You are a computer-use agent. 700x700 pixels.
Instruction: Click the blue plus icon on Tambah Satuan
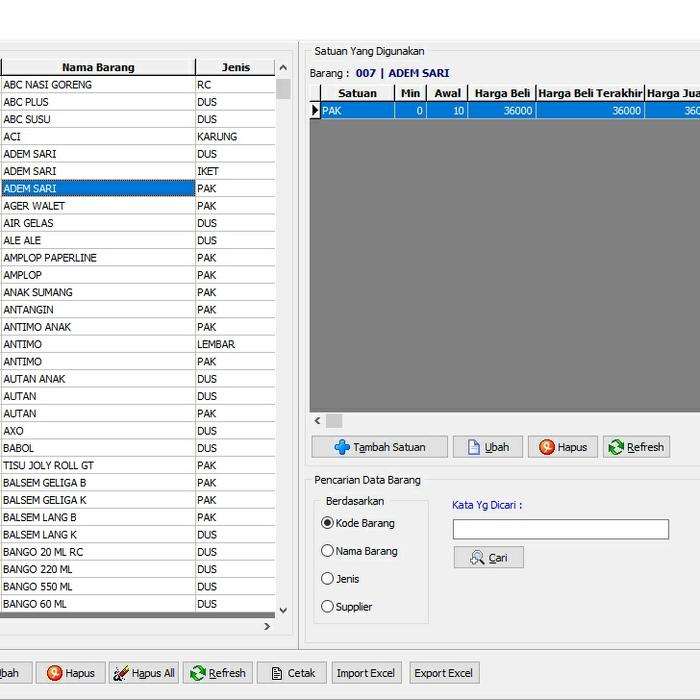click(x=342, y=447)
